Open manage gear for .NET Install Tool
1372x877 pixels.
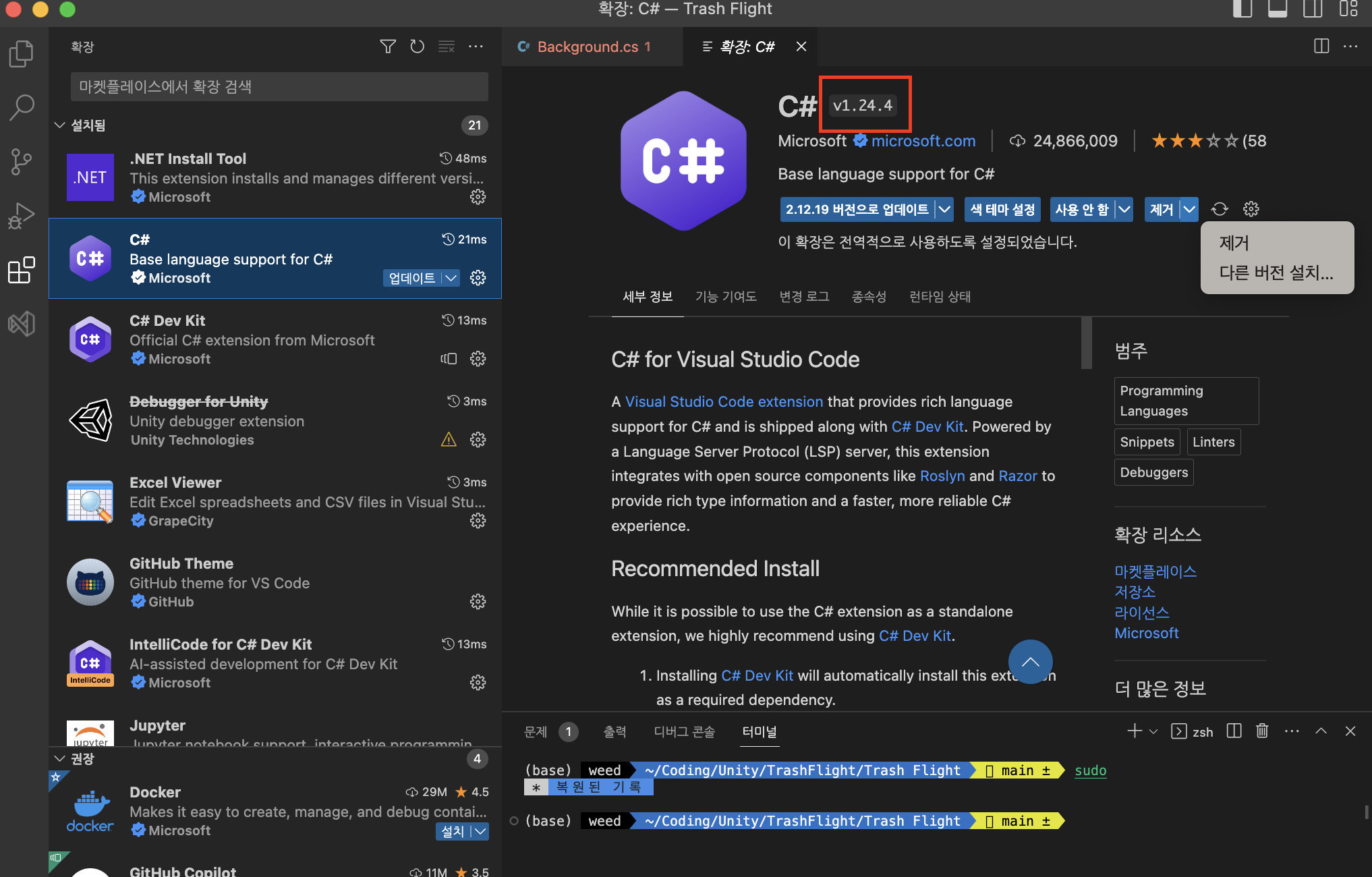(x=478, y=197)
